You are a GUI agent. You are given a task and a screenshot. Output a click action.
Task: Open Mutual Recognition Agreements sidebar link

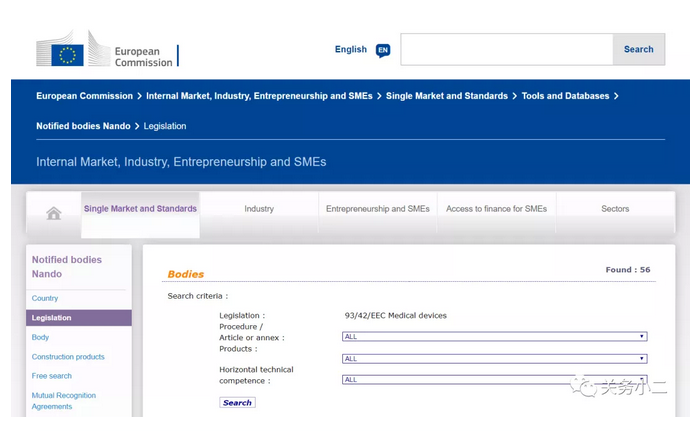tap(63, 401)
